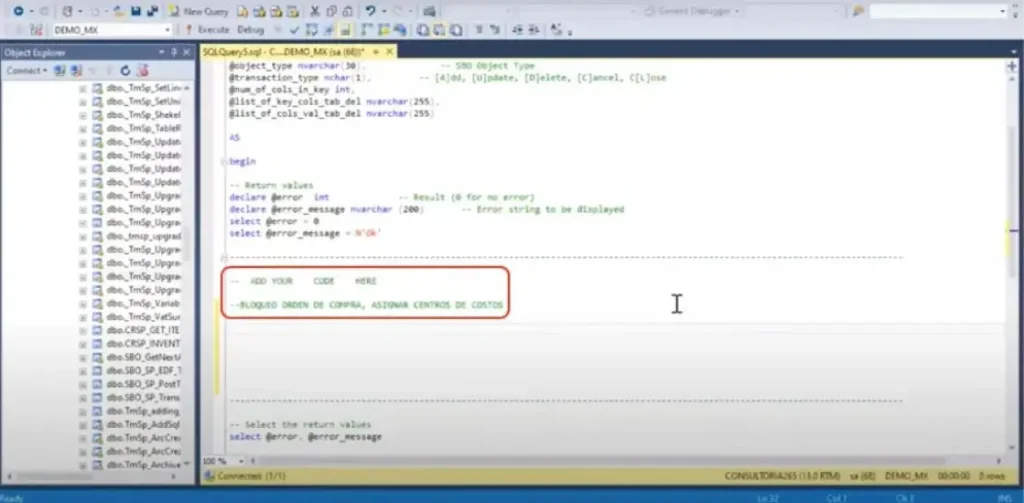Click the font size icon in SQL toolbar
Screen dimensions: 1024x503
coord(556,29)
